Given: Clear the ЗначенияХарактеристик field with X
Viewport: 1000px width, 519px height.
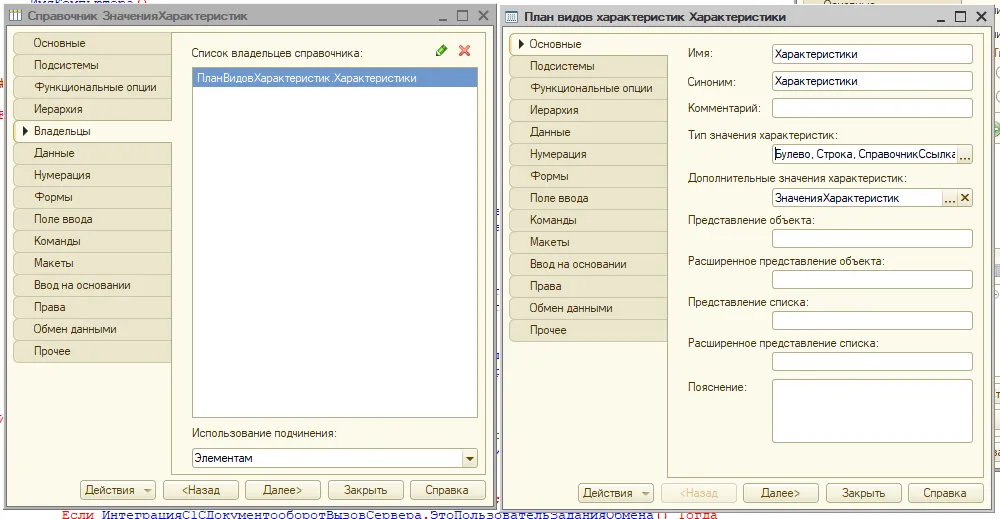Looking at the screenshot, I should point(965,198).
